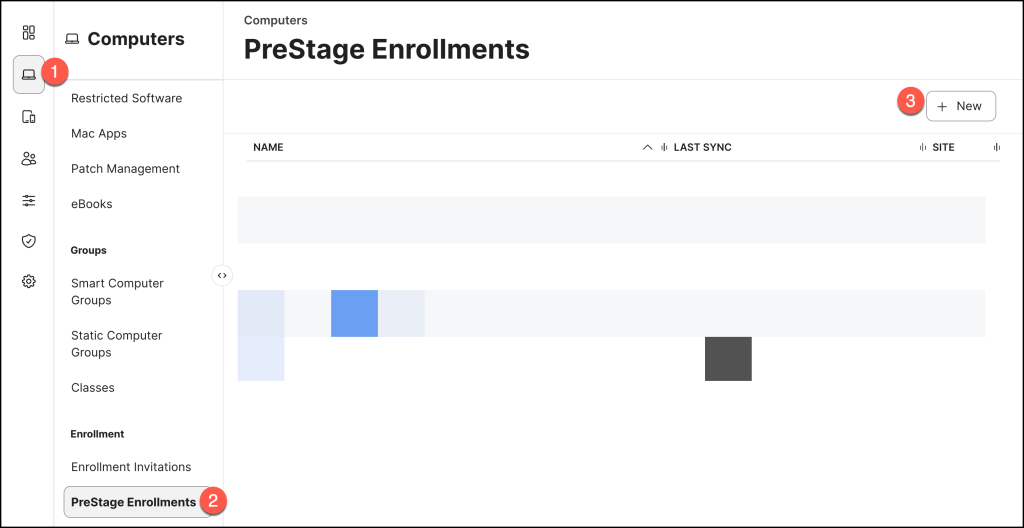Open Static Computer Groups

point(116,344)
